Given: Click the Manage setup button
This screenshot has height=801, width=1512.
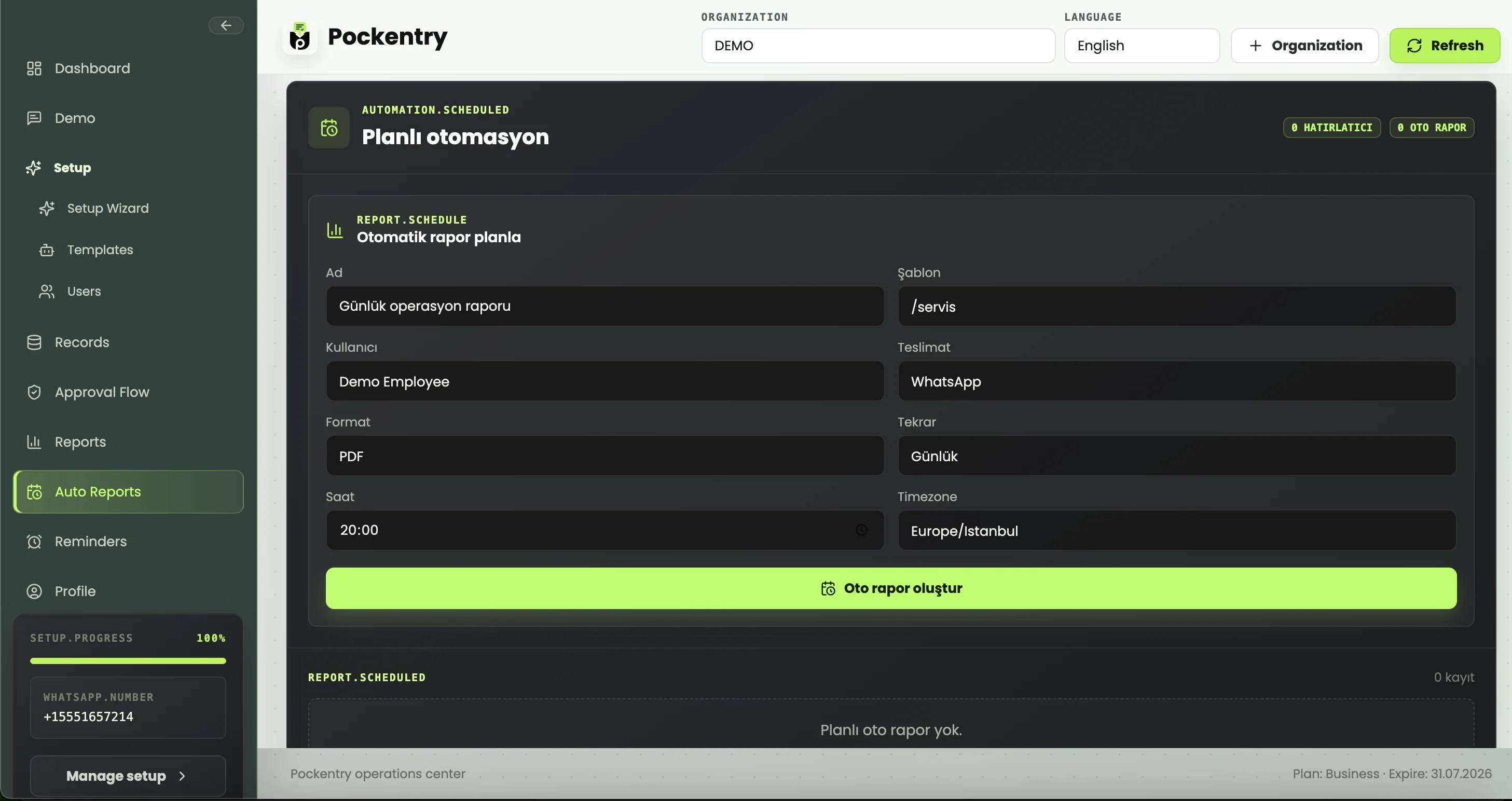Looking at the screenshot, I should point(128,776).
